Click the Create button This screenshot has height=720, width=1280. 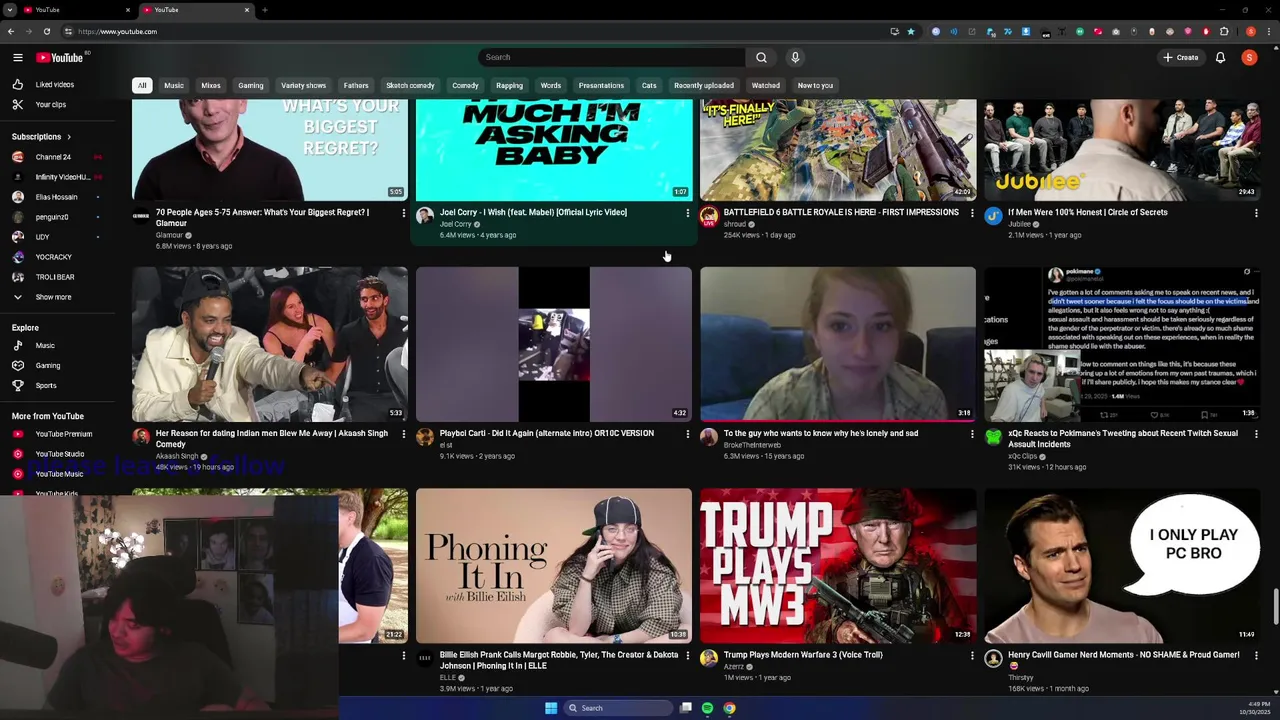1180,57
